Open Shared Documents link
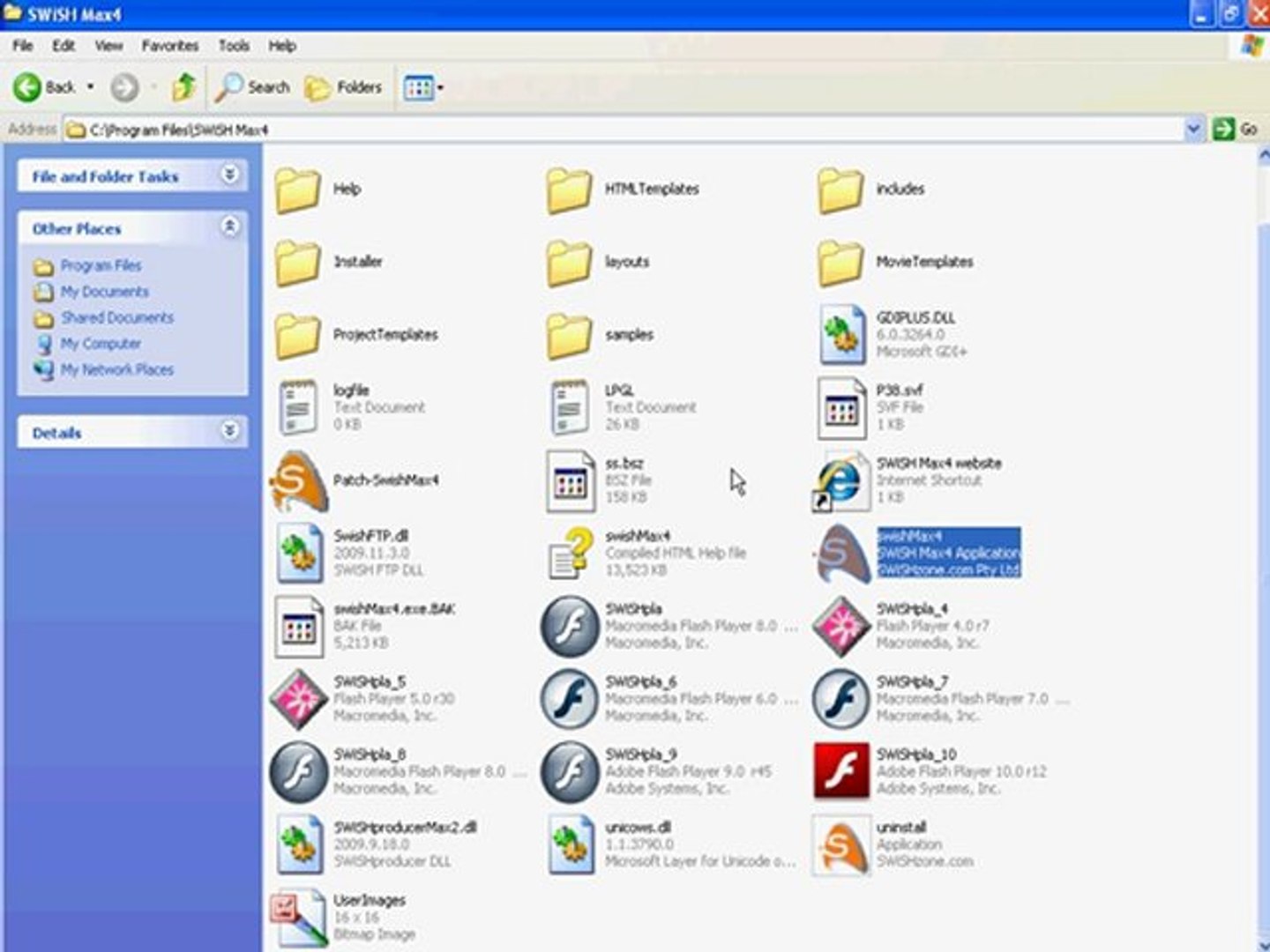Screen dimensions: 1270x952 (x=117, y=317)
